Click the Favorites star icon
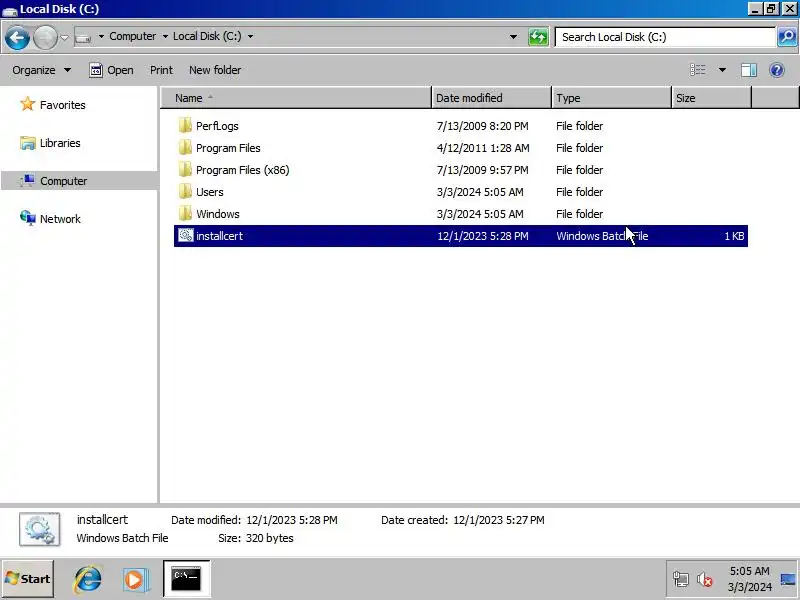800x600 pixels. coord(28,104)
